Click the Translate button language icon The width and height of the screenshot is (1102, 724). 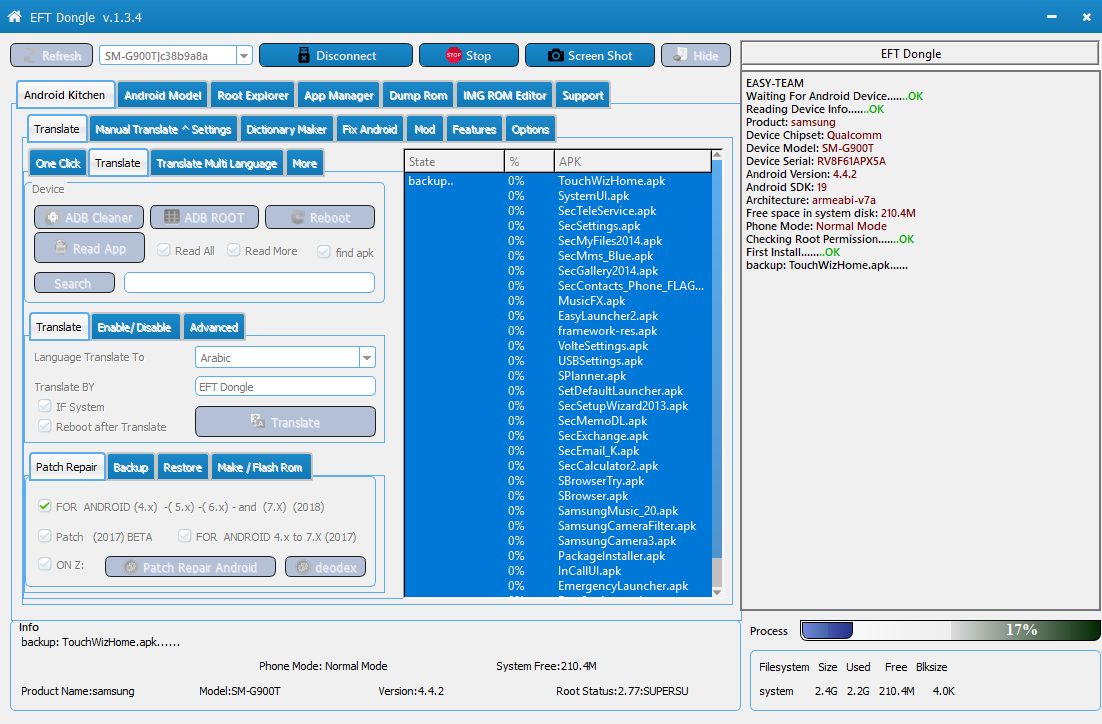pyautogui.click(x=258, y=422)
